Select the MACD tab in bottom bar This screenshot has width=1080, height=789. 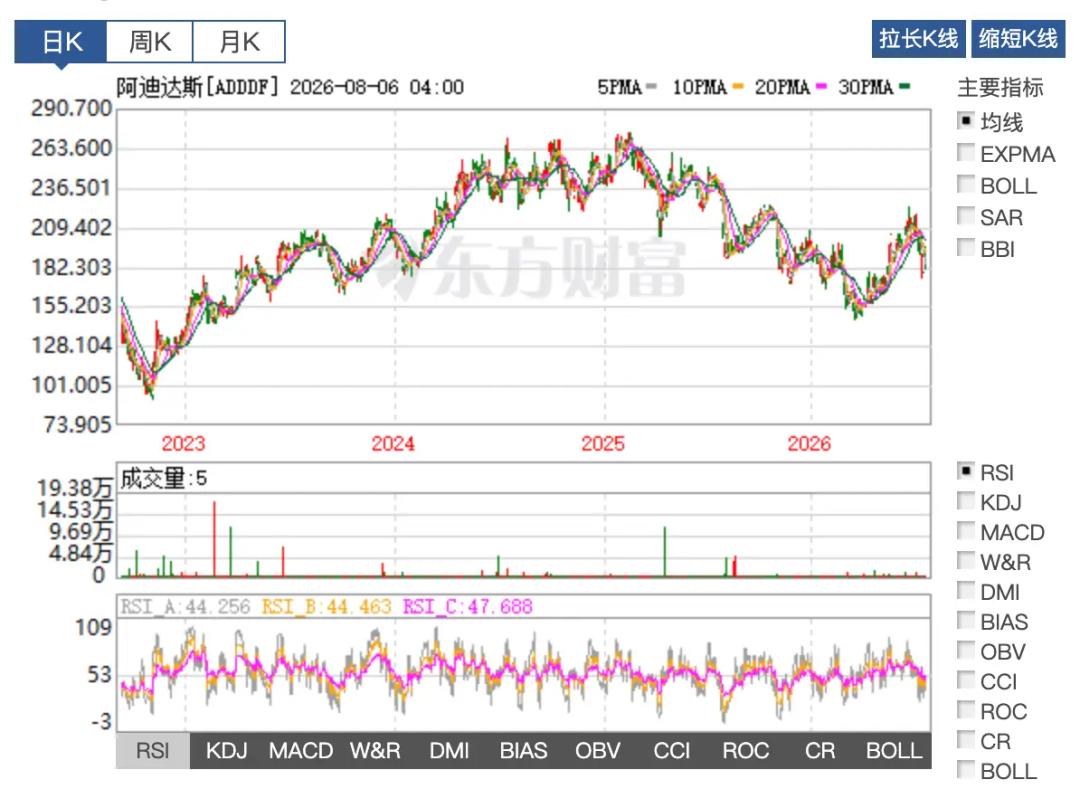(x=301, y=750)
